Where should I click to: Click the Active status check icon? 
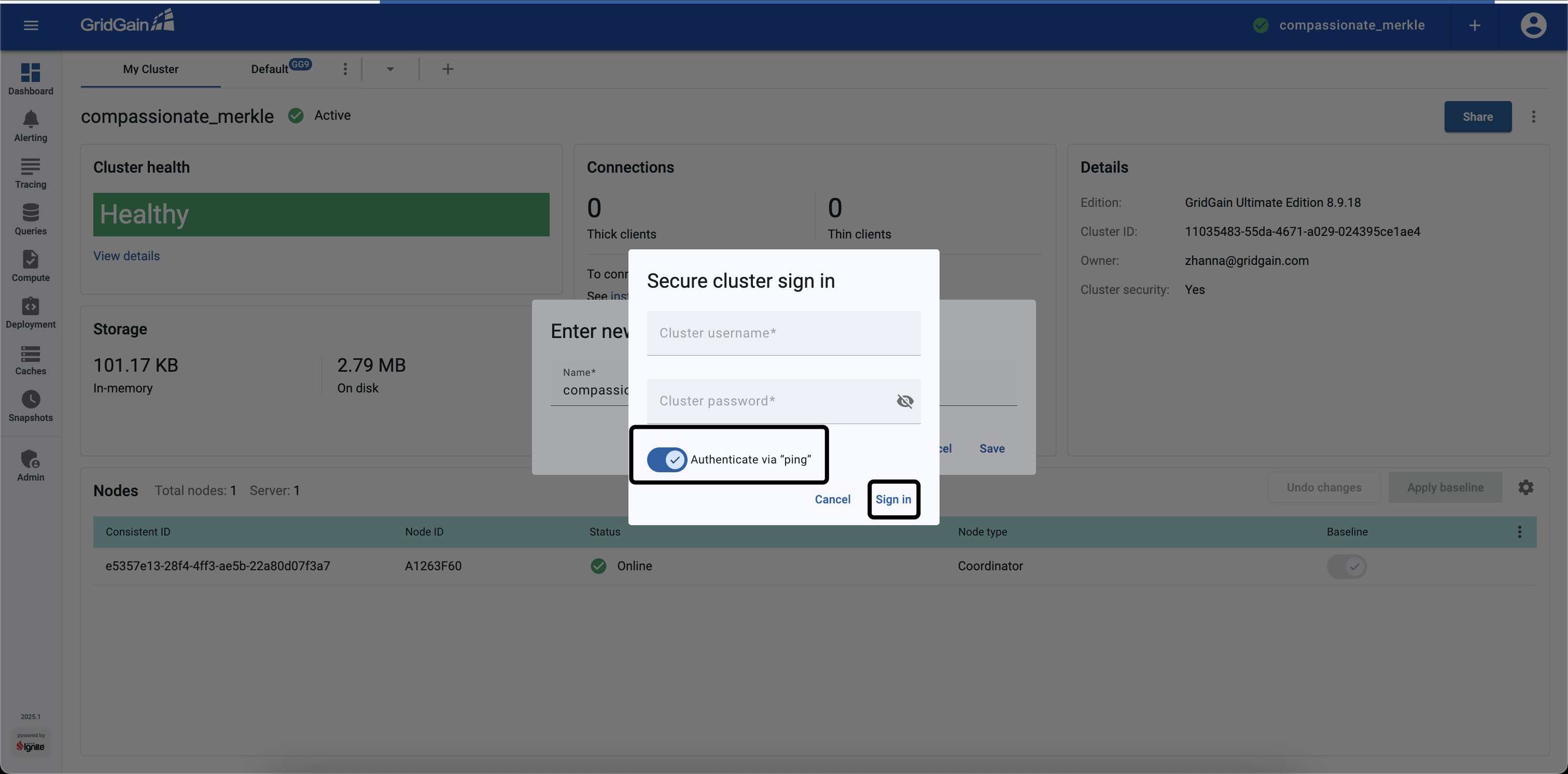pos(296,115)
